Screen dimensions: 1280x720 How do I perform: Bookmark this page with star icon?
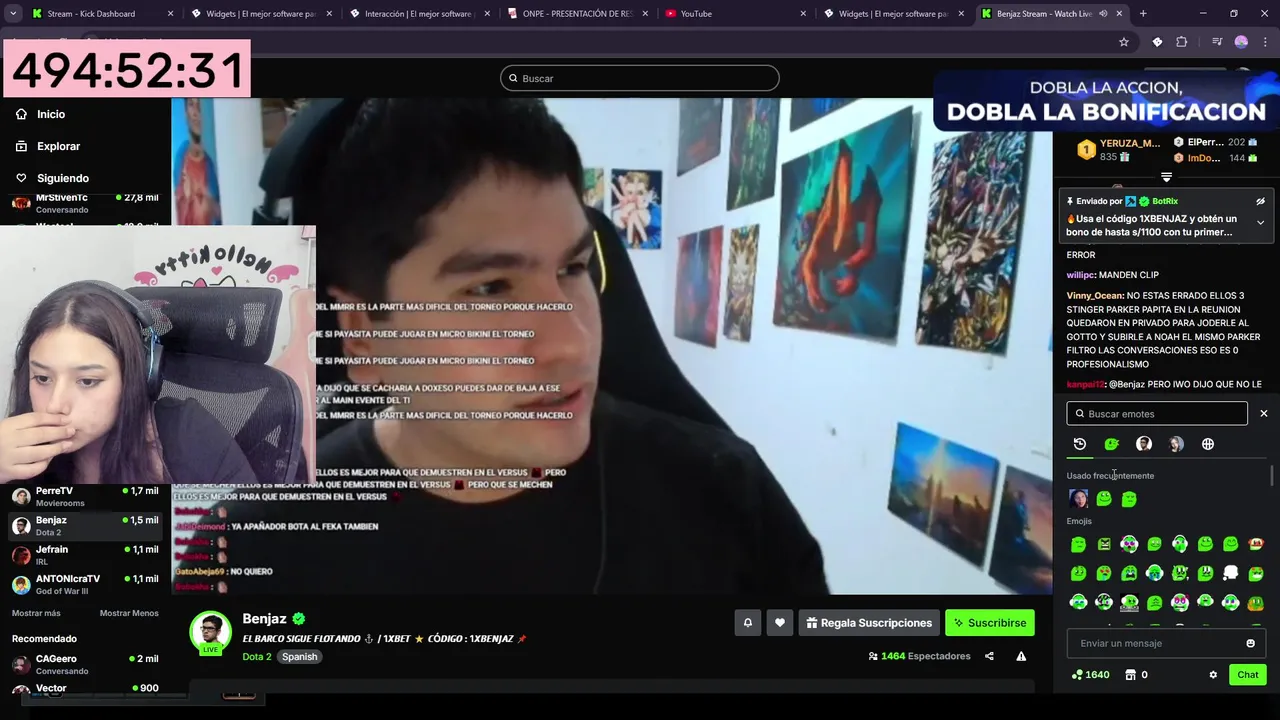1124,42
